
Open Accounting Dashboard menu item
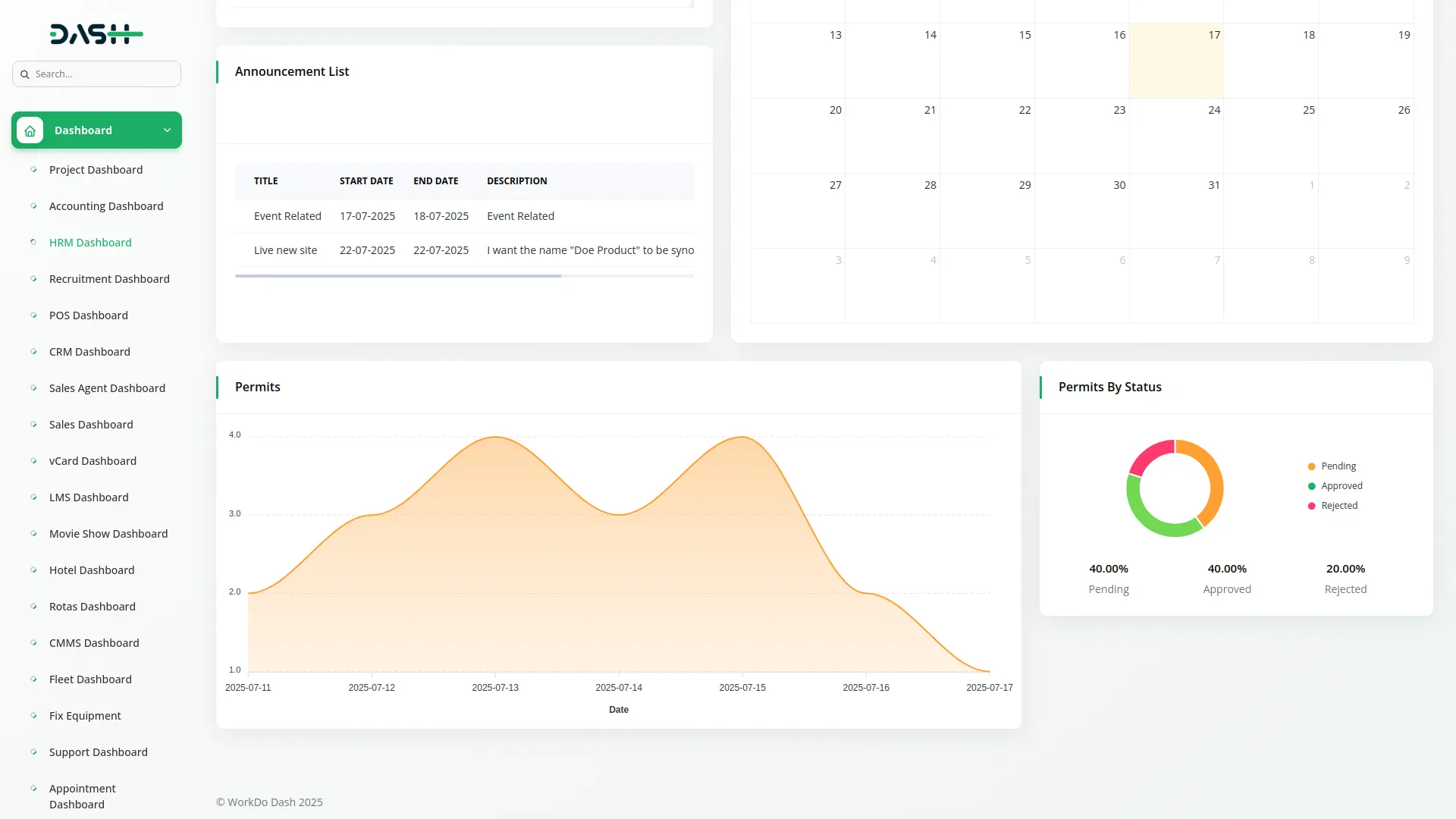tap(106, 206)
